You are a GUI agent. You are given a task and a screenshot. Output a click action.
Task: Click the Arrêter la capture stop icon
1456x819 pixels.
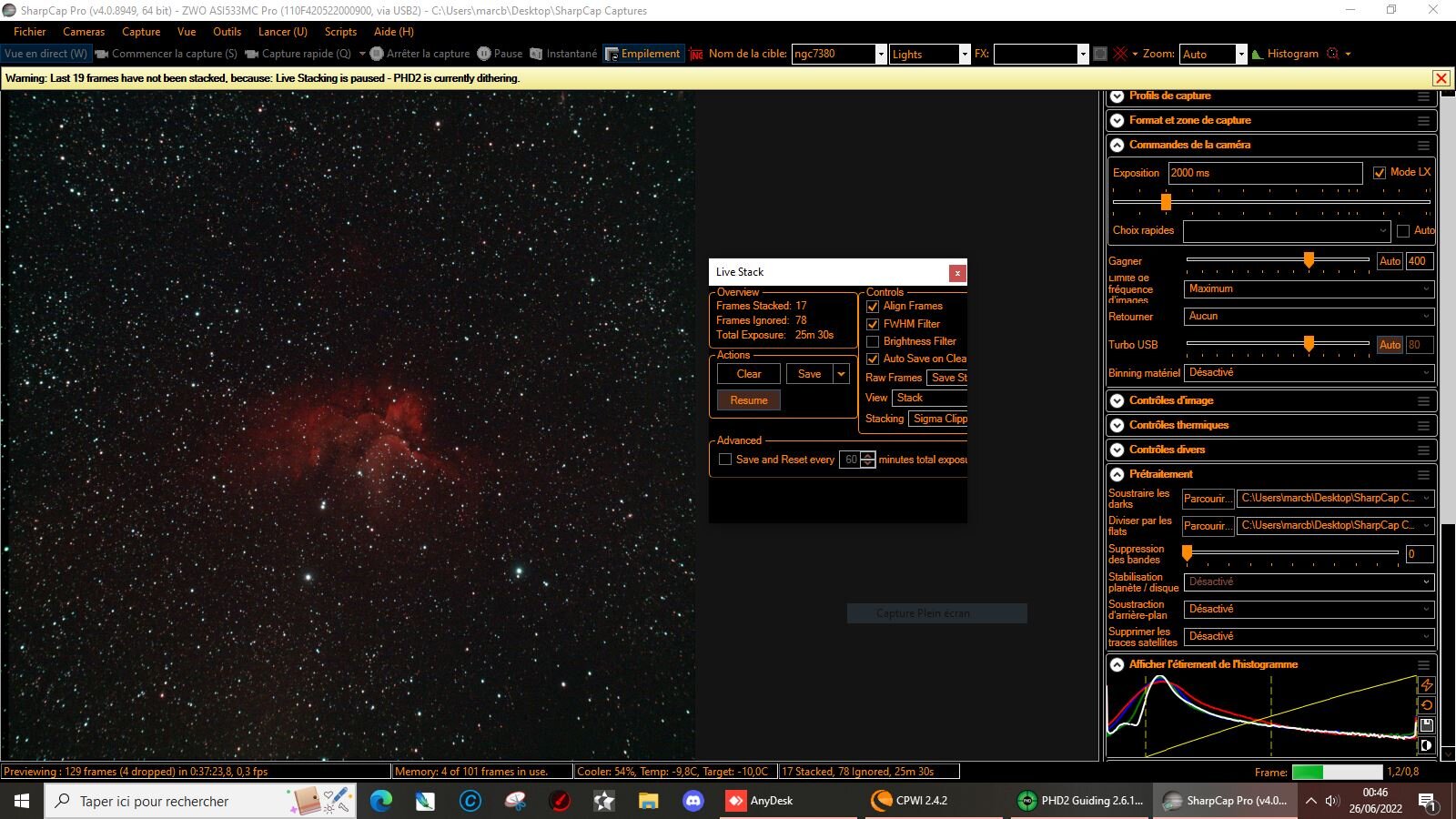377,54
